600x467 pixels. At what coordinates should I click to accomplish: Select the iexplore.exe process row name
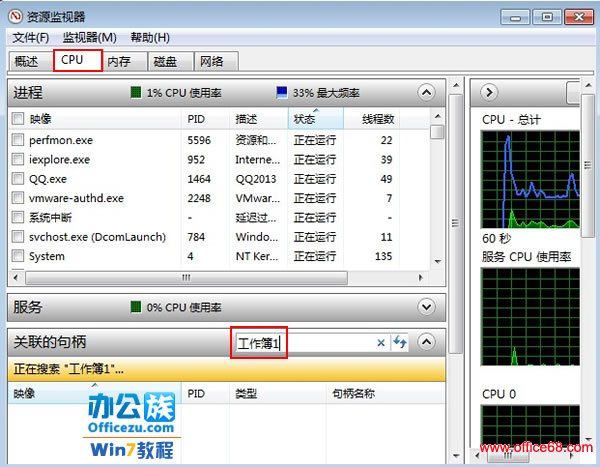[59, 159]
